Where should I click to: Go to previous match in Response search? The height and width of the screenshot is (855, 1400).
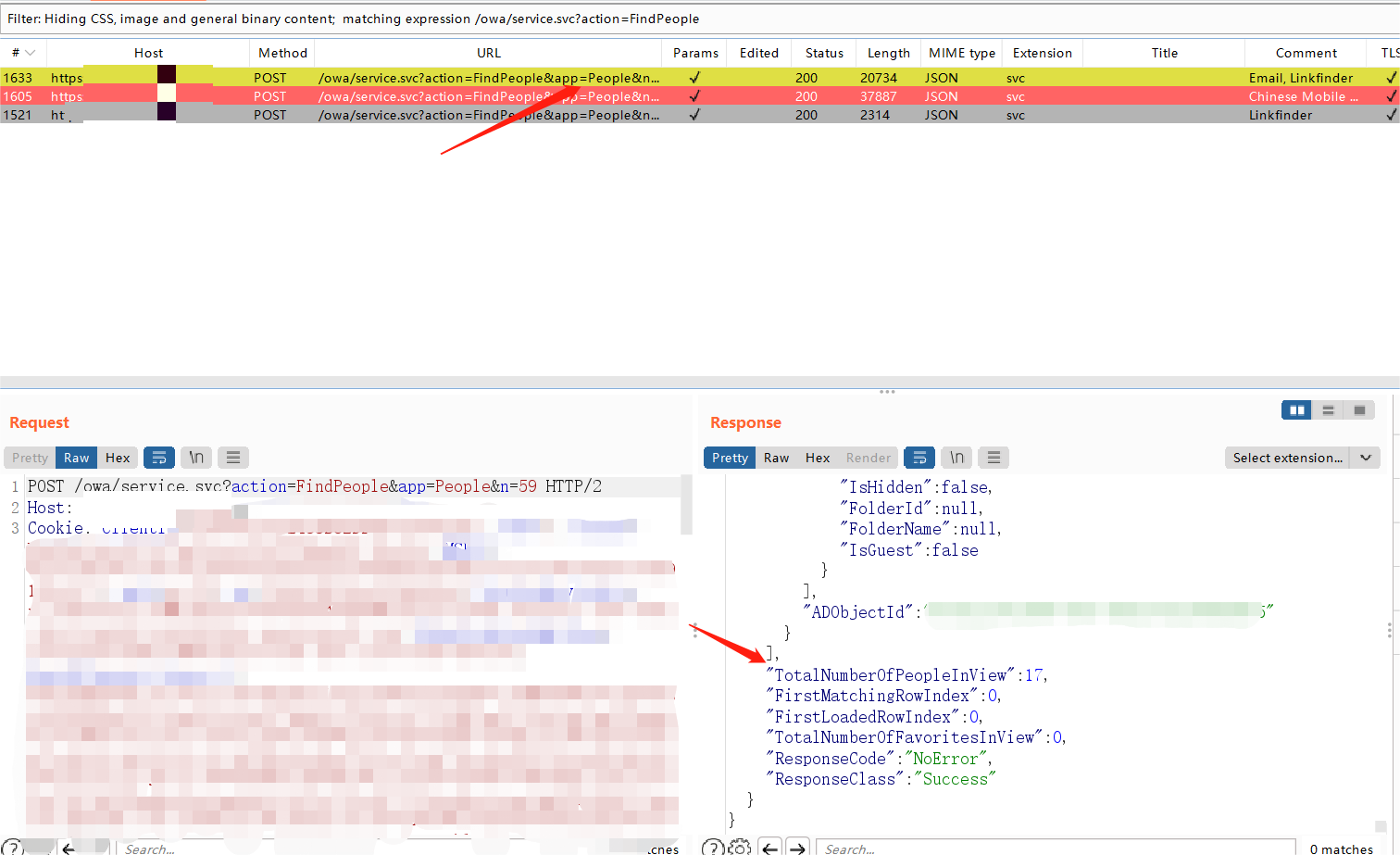pyautogui.click(x=769, y=848)
